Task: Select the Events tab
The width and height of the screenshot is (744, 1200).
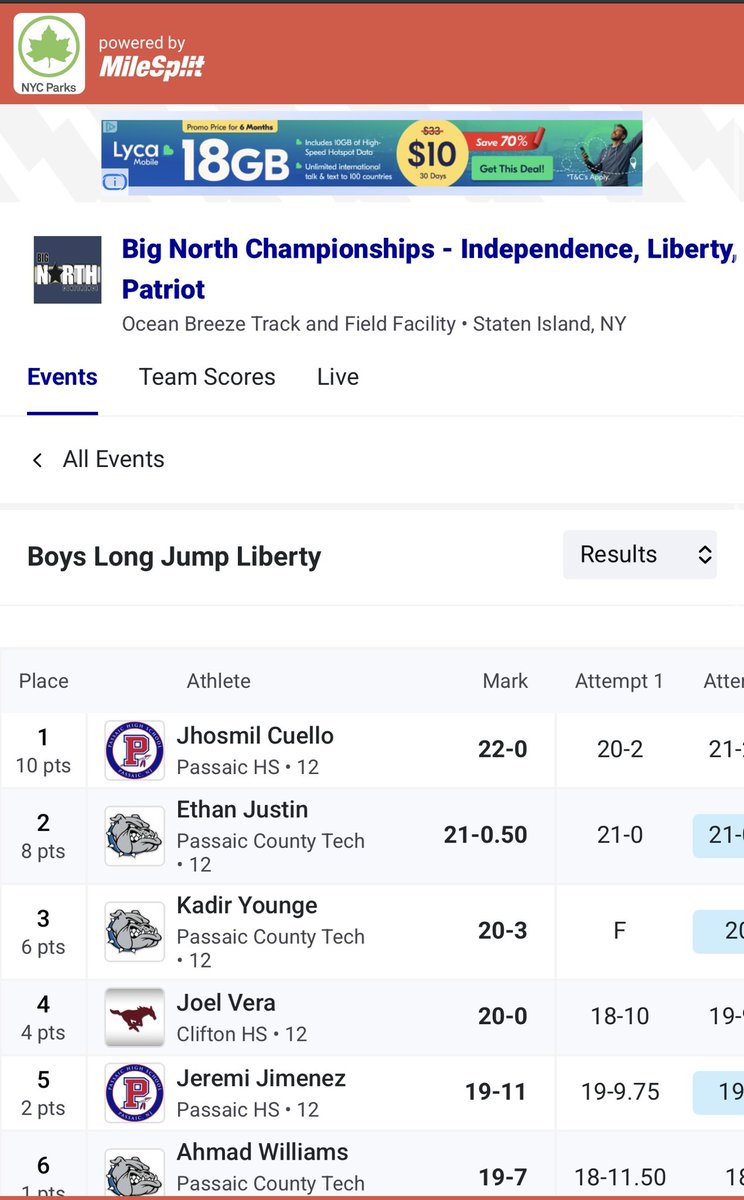Action: (62, 377)
